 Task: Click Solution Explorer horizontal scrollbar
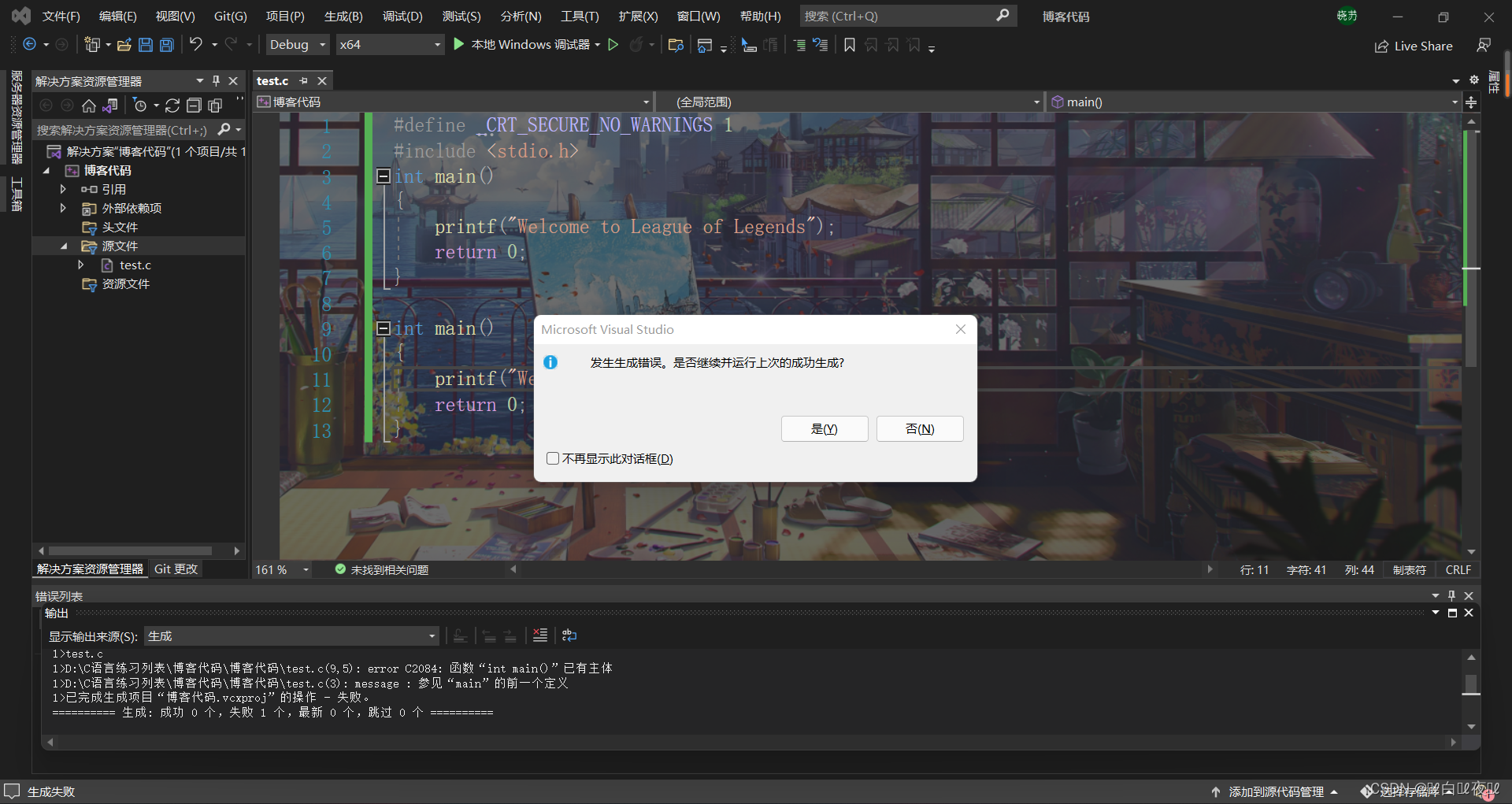click(131, 550)
